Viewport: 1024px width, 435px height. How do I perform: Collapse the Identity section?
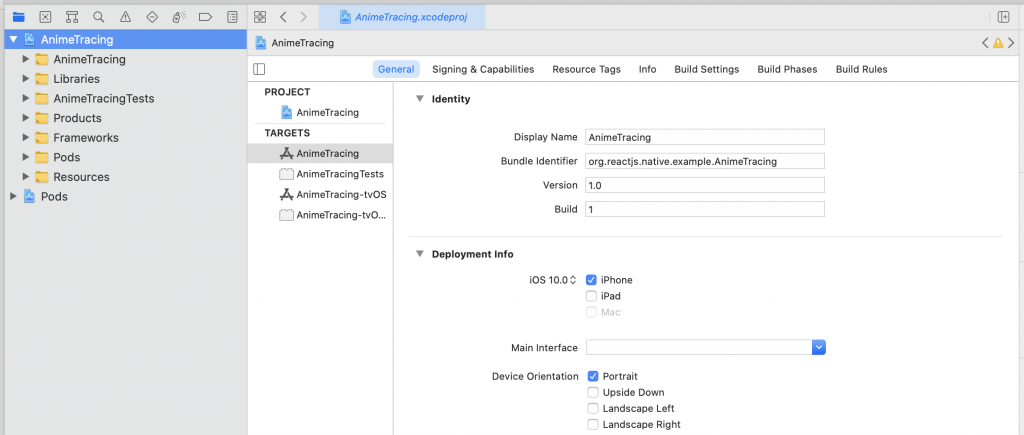point(418,99)
